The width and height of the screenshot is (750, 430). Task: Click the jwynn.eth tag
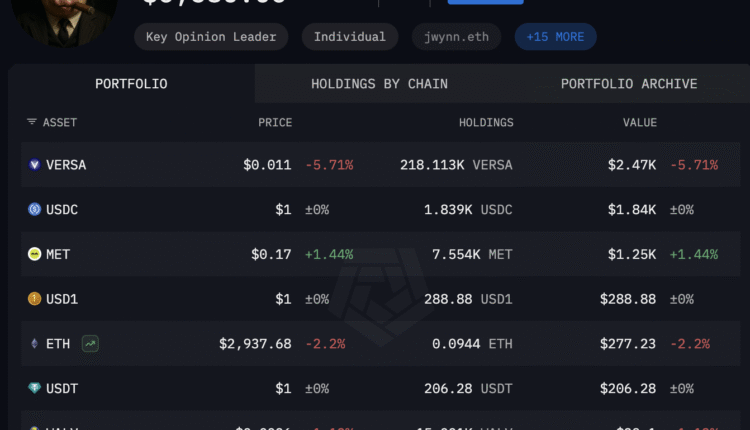coord(457,37)
